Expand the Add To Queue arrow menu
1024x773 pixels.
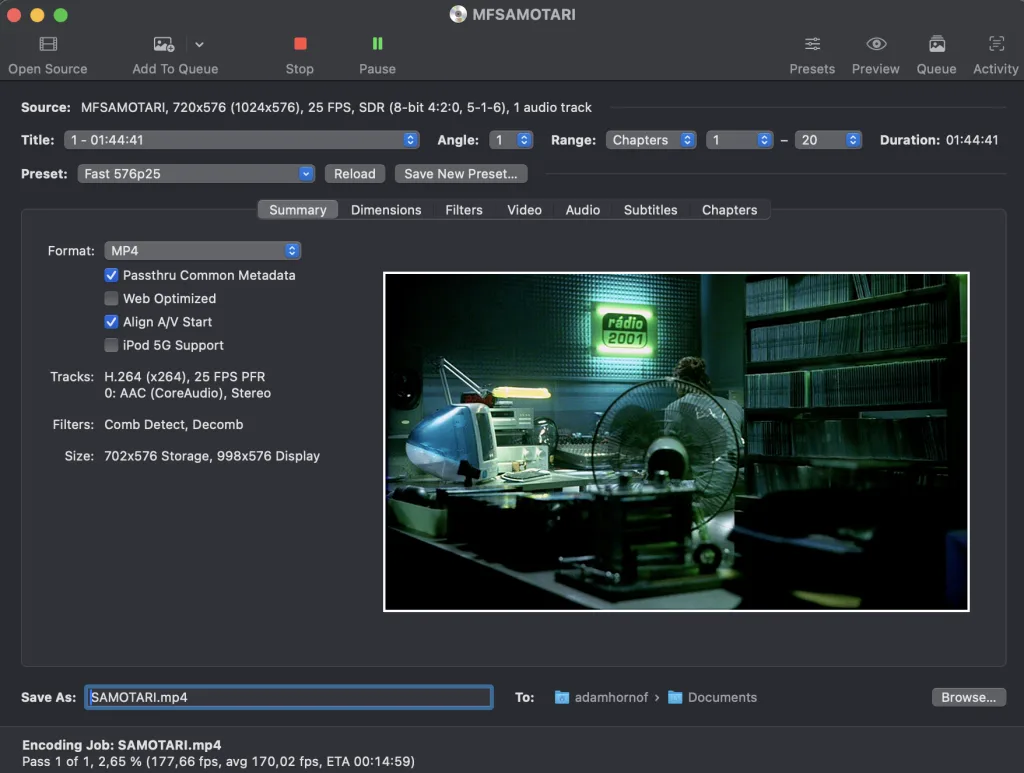click(199, 44)
